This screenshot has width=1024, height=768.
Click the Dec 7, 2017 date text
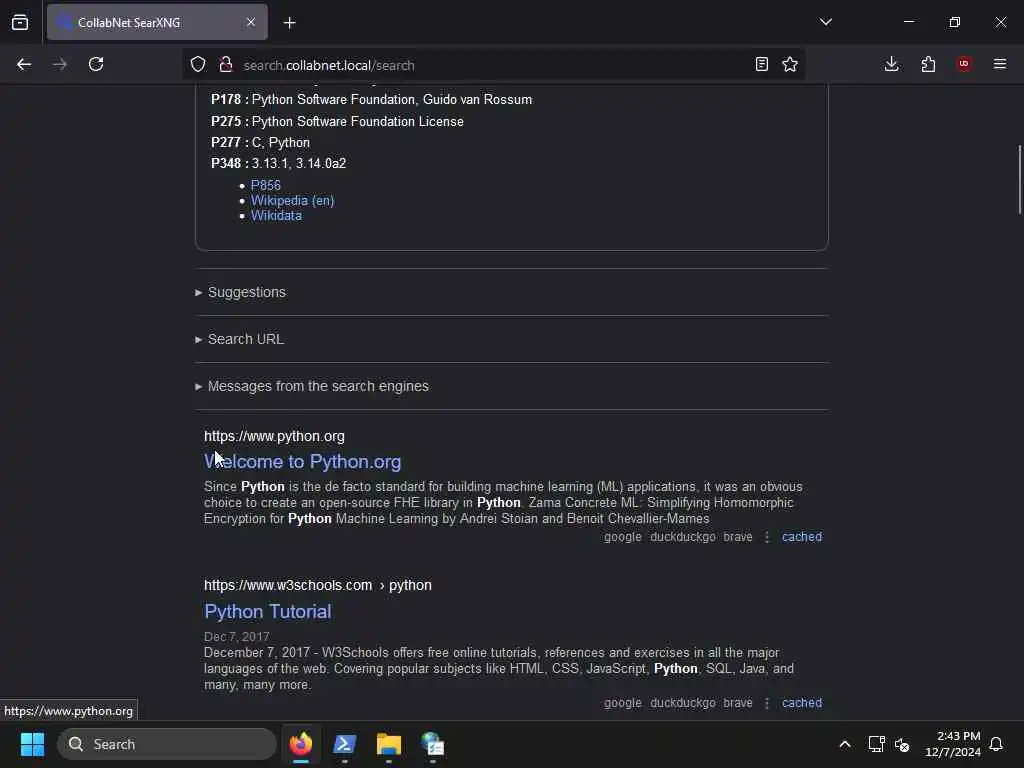pos(236,637)
